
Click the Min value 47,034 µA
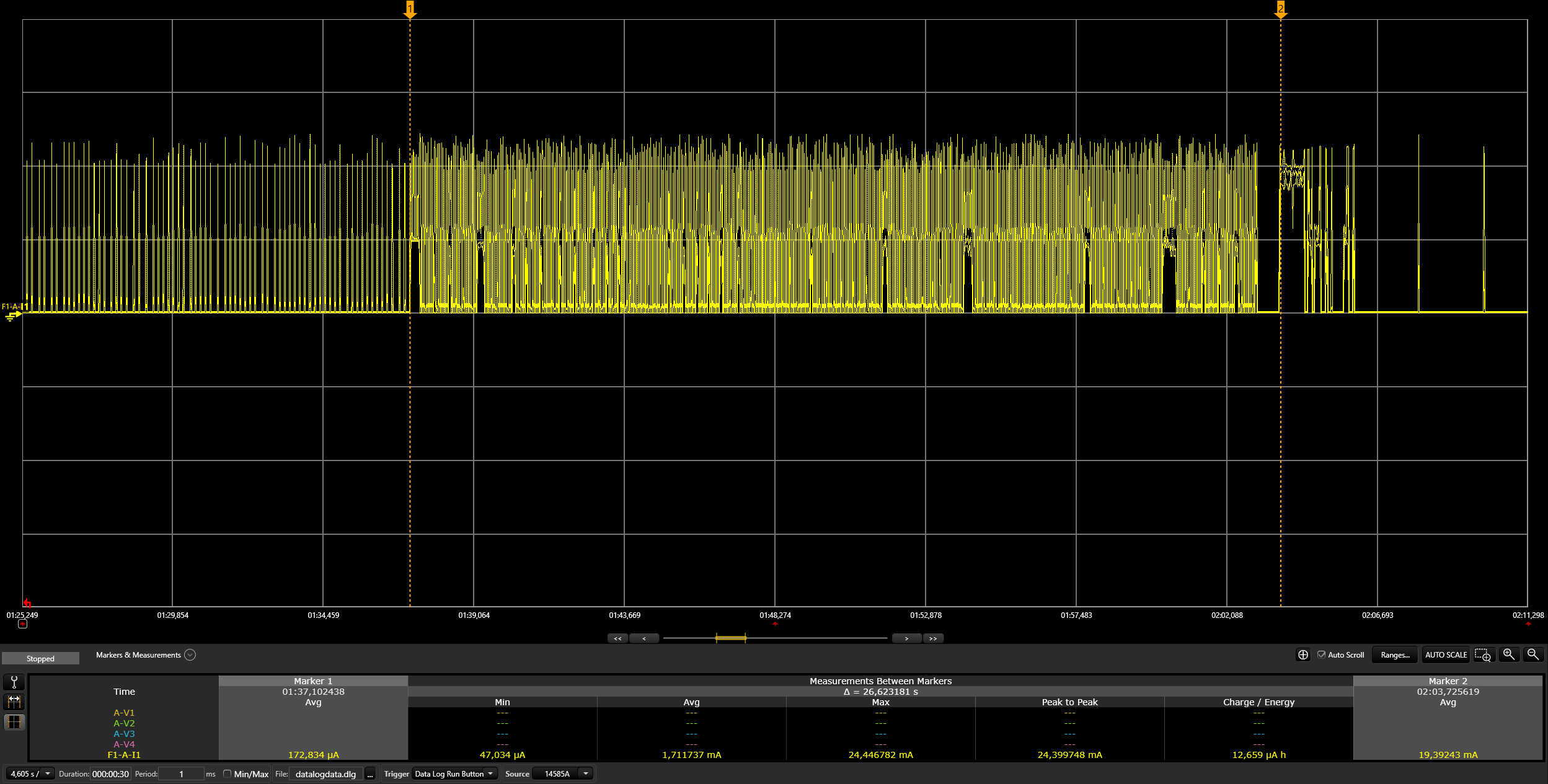click(x=502, y=755)
